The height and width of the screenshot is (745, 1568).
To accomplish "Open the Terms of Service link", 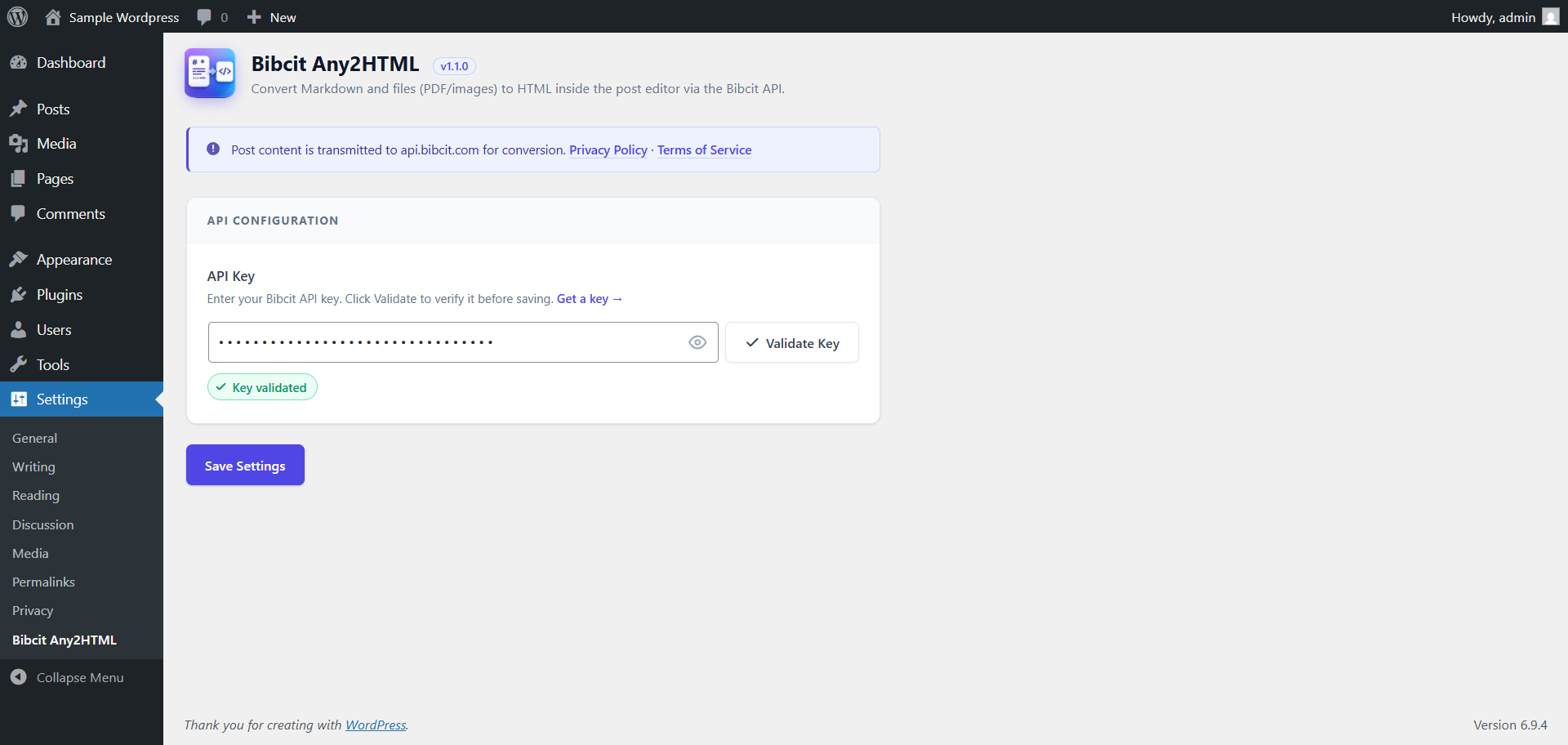I will pos(704,150).
